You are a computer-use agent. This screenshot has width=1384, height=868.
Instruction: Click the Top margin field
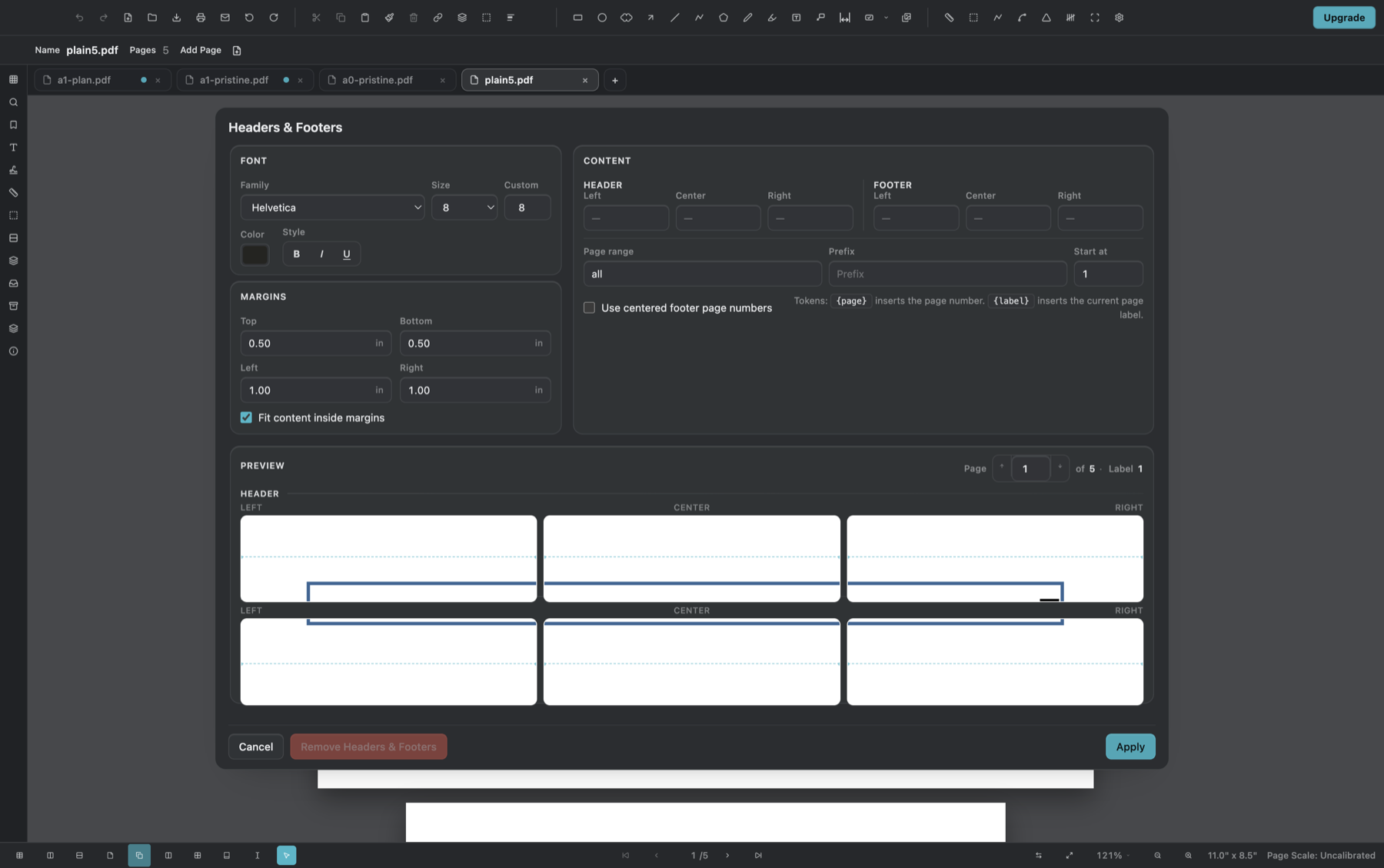click(x=316, y=343)
